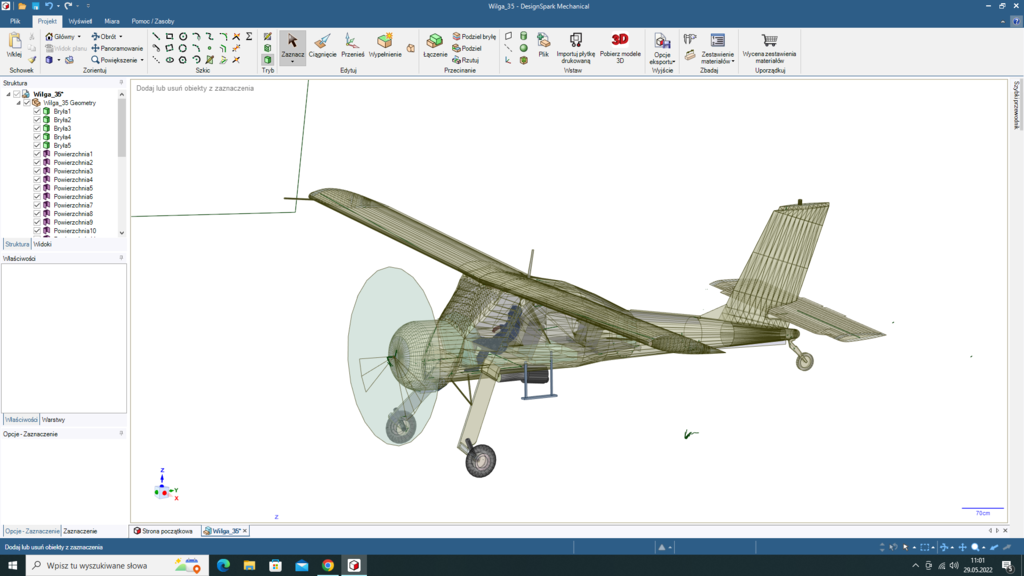Open the Wyświetl ribbon tab
Screen dimensions: 1024x576
(x=80, y=21)
